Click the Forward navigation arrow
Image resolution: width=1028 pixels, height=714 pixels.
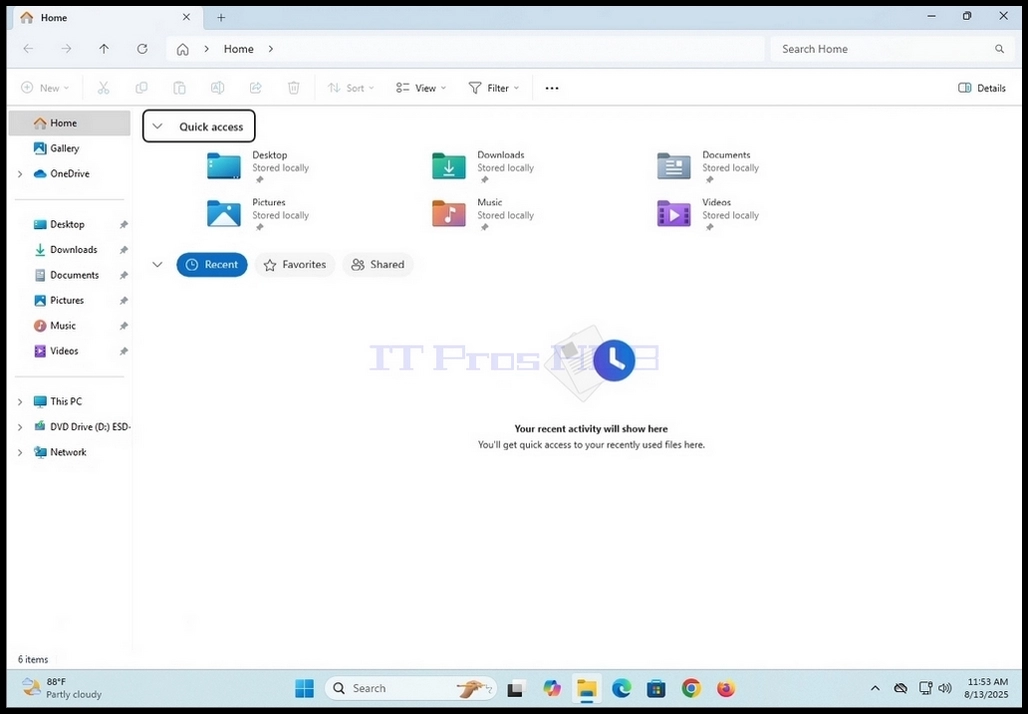click(x=66, y=49)
